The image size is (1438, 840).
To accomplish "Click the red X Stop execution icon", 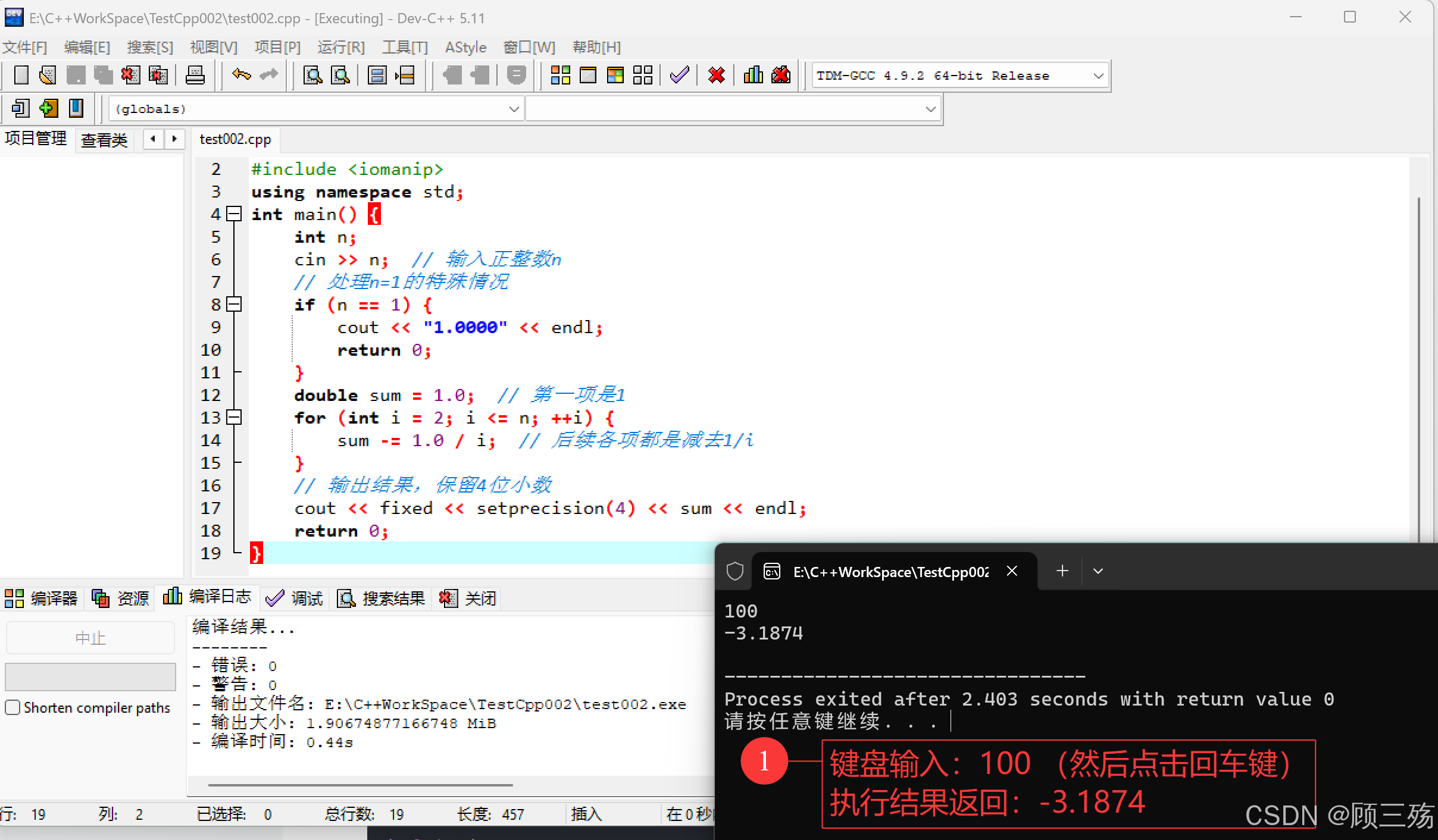I will 717,75.
